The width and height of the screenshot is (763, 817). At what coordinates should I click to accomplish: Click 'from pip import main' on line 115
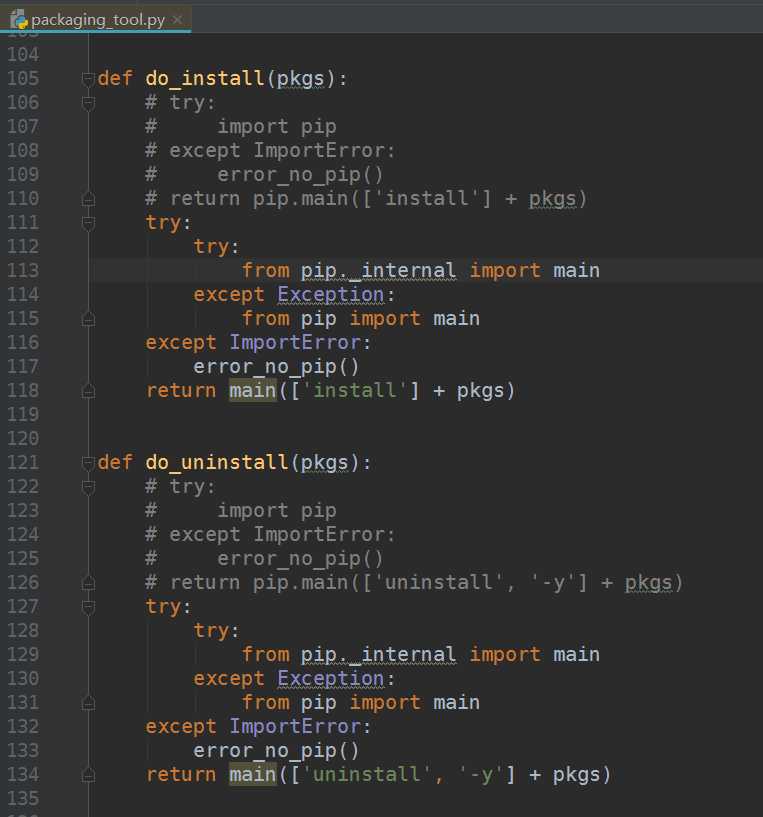(x=361, y=318)
